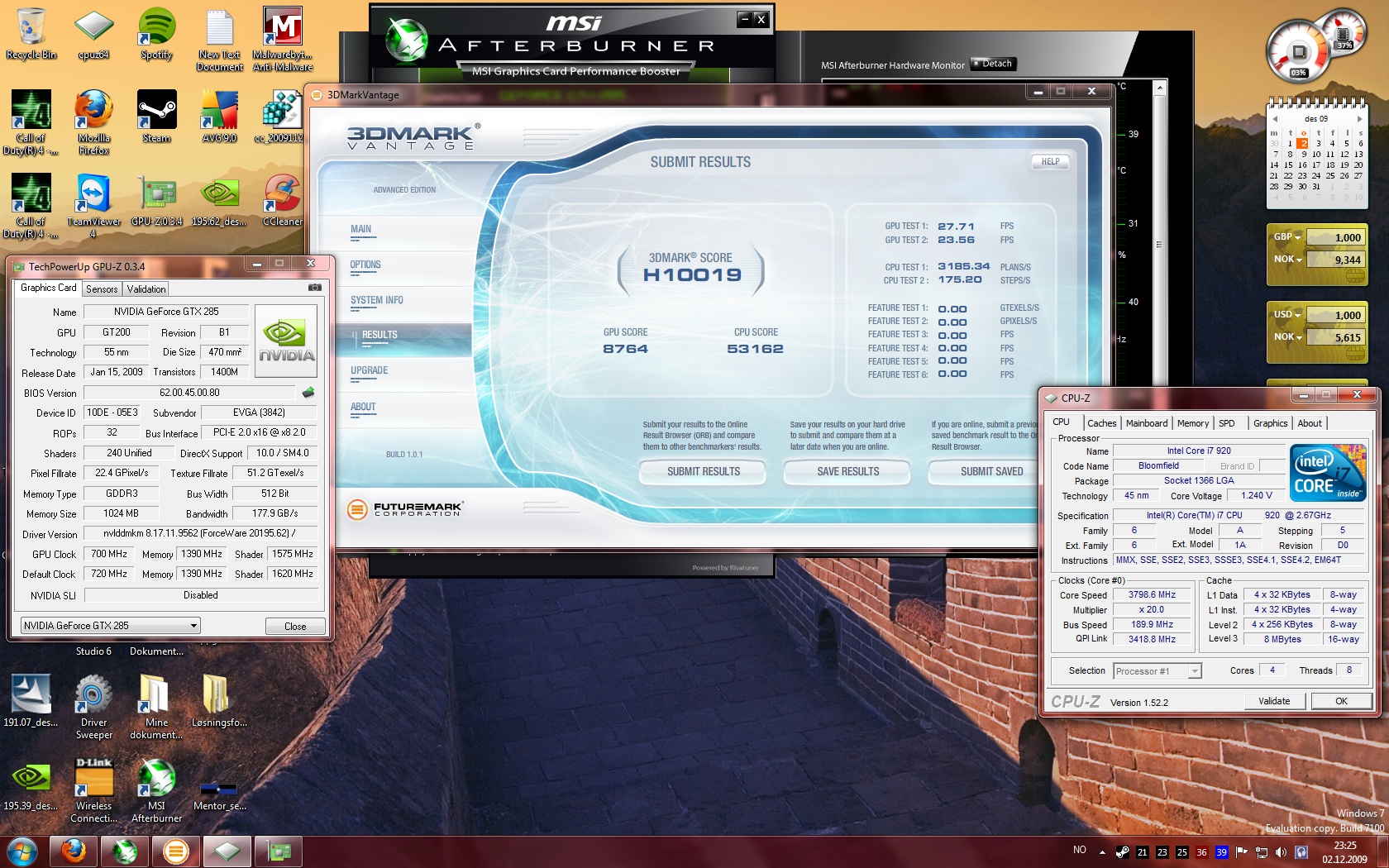Viewport: 1389px width, 868px height.
Task: Open the NOK dropdown under GBP
Action: 1287,260
